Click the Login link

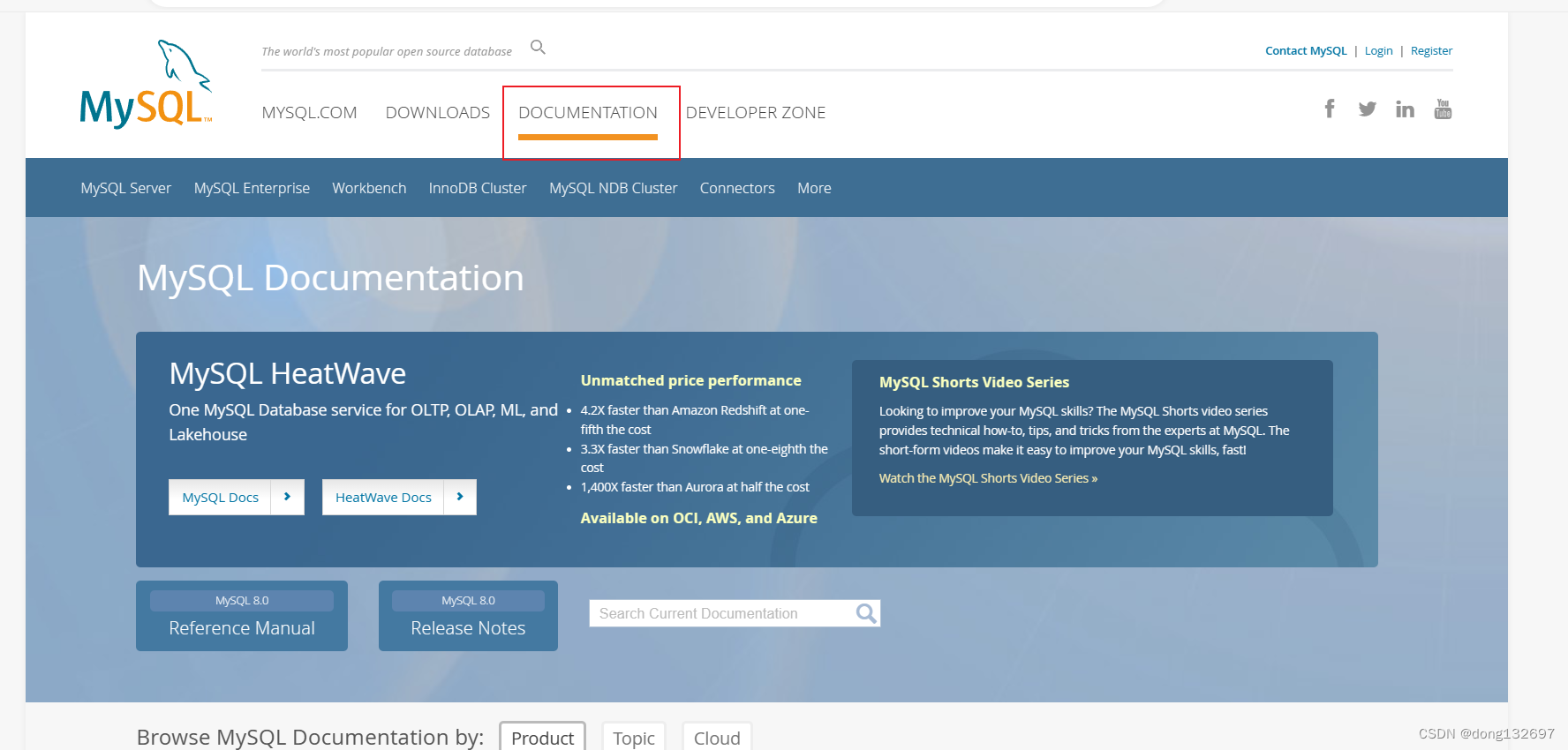[1378, 51]
